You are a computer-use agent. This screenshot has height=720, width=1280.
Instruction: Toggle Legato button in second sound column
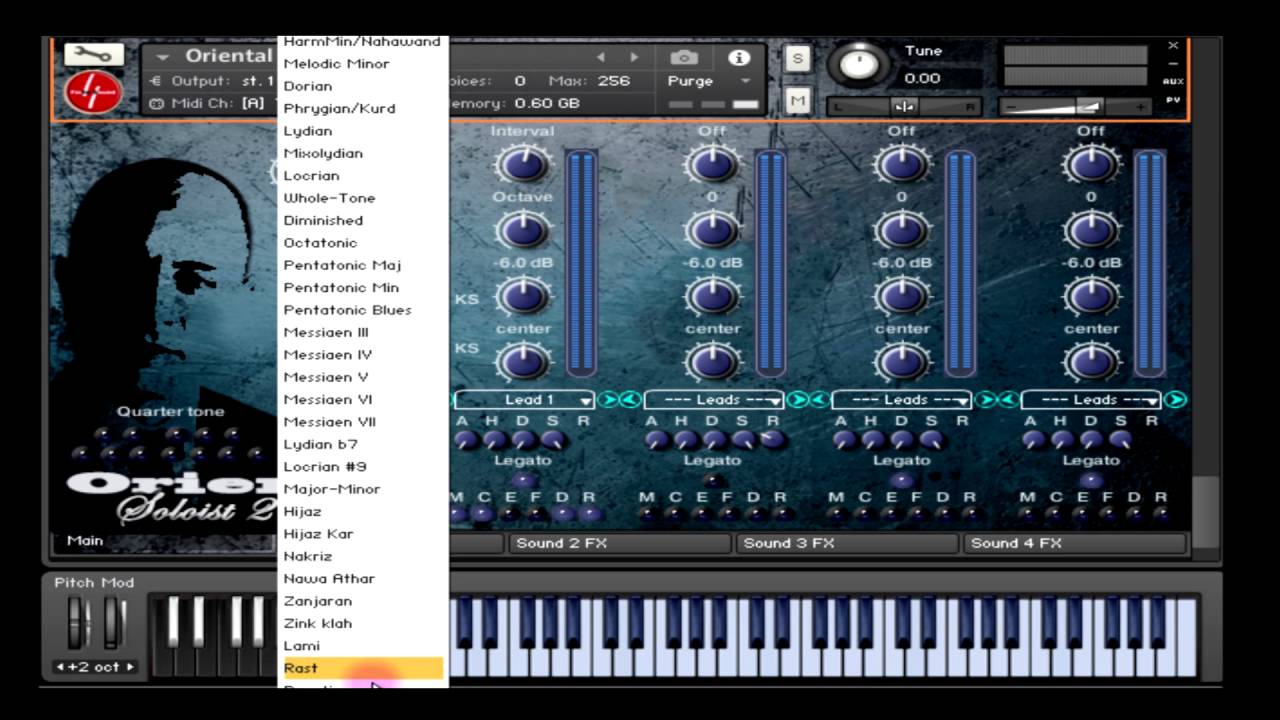click(712, 480)
